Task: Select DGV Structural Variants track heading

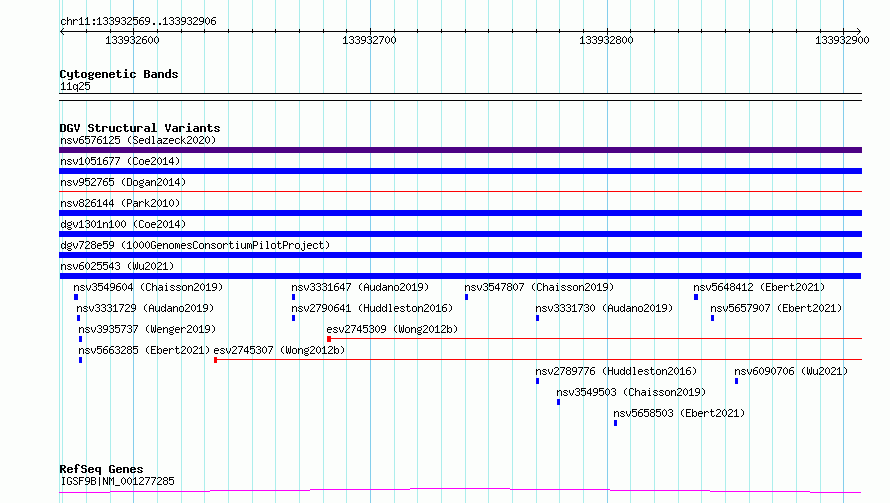Action: click(x=140, y=128)
